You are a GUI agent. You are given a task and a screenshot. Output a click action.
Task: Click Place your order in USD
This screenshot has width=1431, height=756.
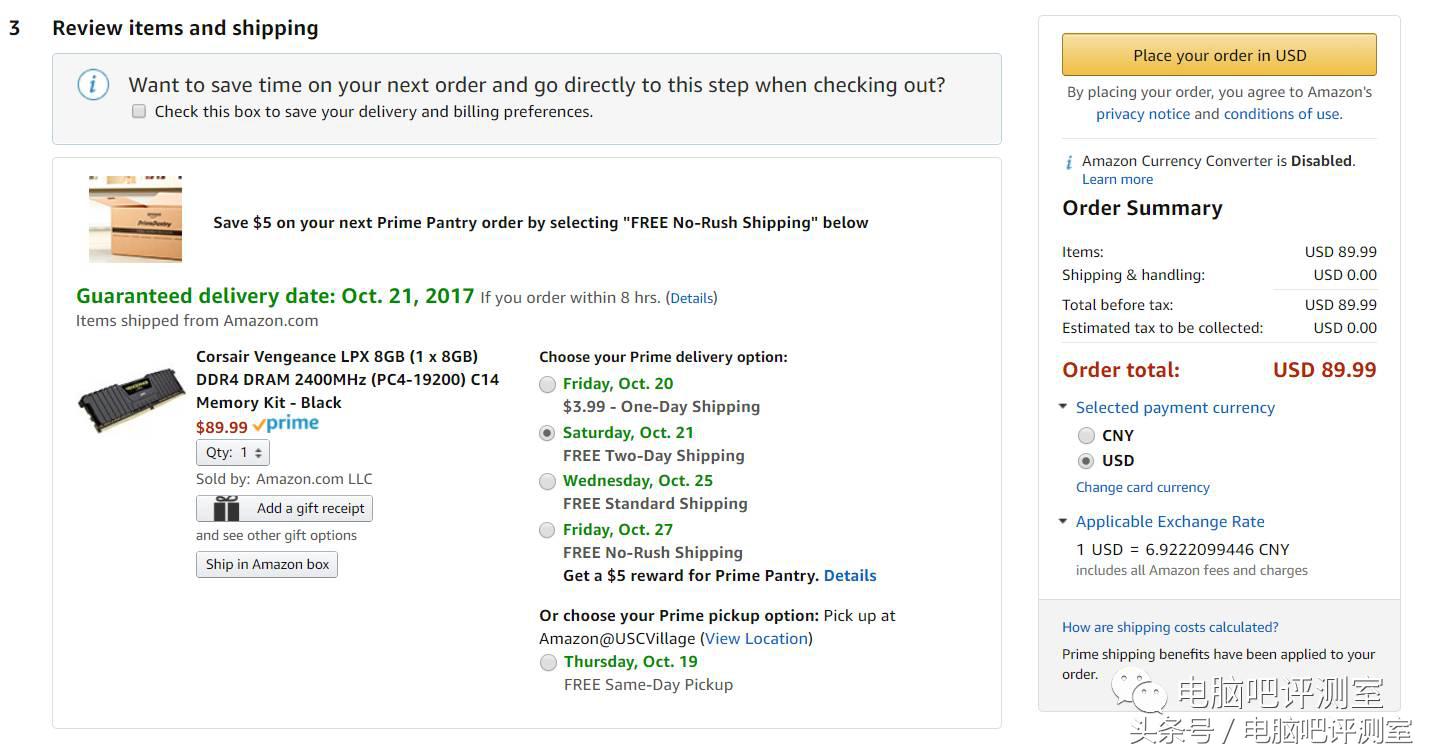(x=1219, y=55)
